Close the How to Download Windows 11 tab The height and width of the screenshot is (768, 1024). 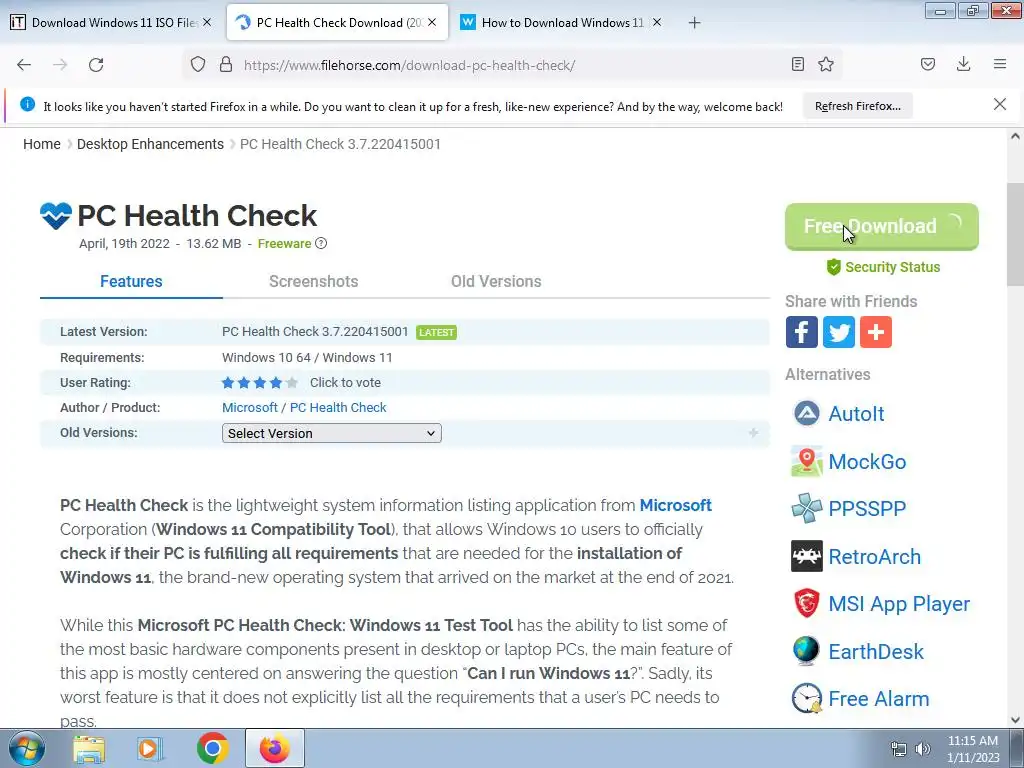tap(657, 22)
